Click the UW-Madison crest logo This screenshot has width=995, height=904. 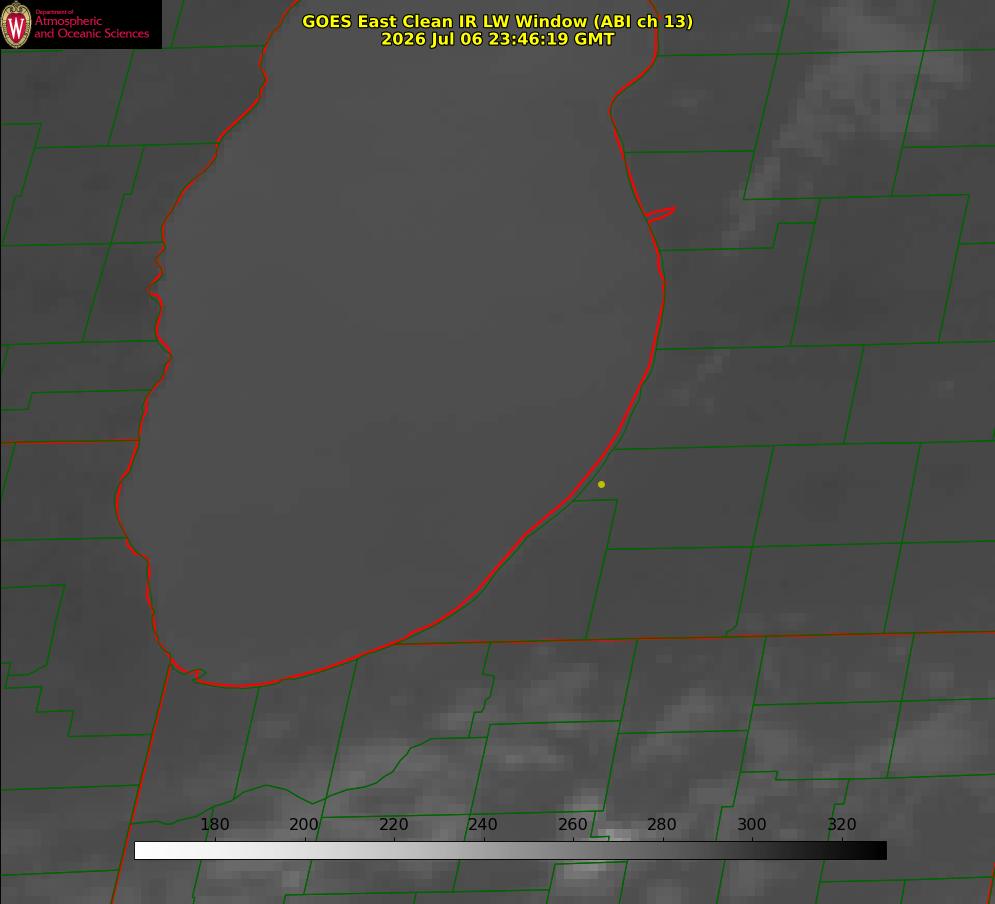coord(16,24)
